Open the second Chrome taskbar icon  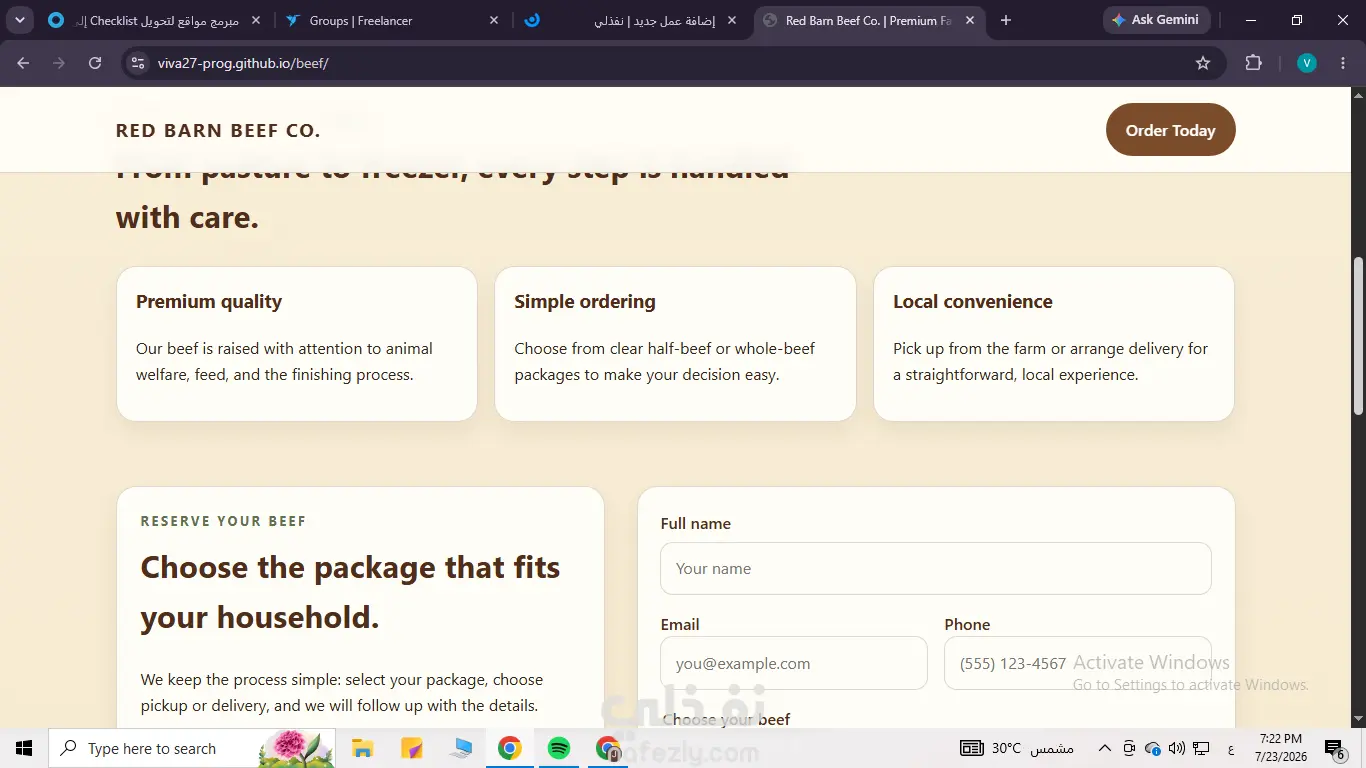coord(608,748)
